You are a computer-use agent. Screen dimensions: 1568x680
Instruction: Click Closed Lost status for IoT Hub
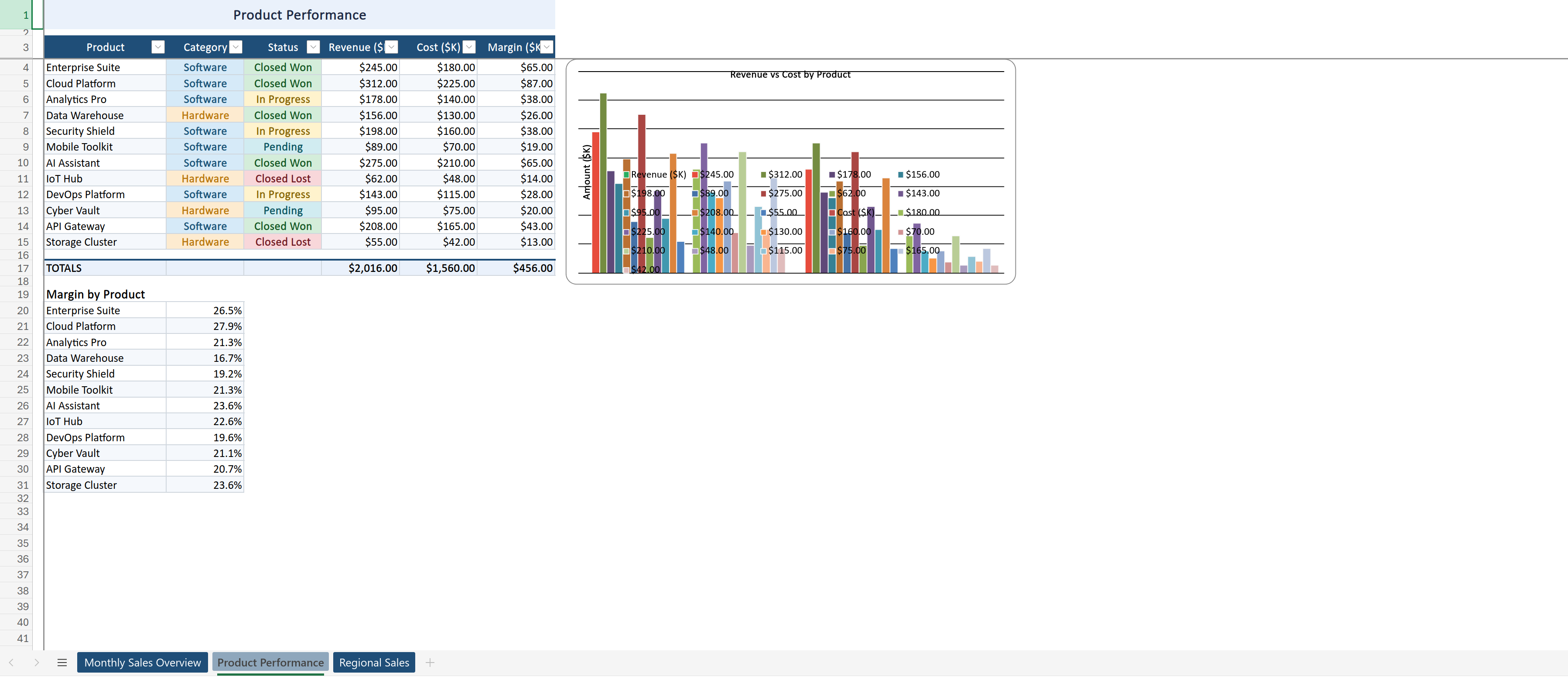(x=283, y=179)
